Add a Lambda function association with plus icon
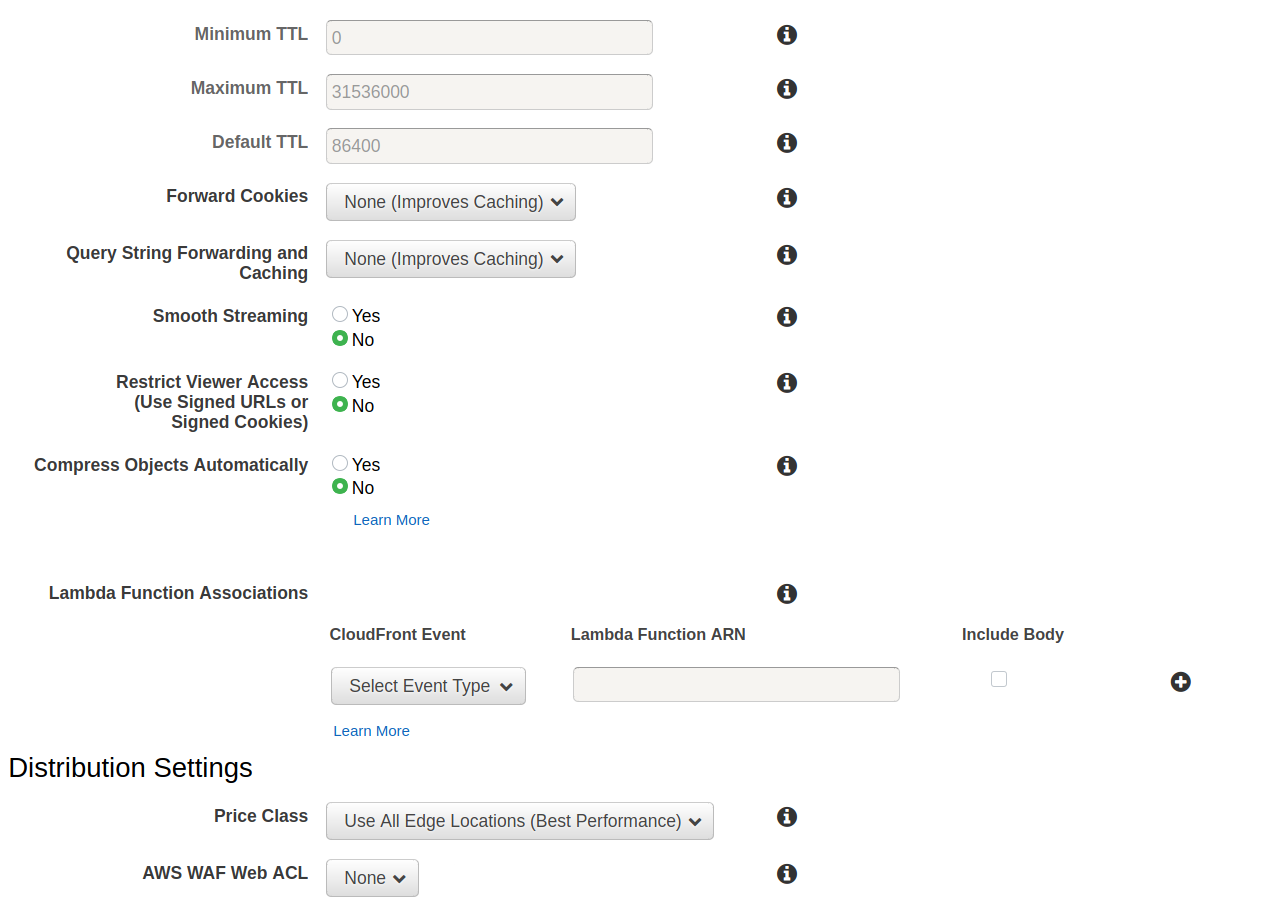 (x=1180, y=682)
